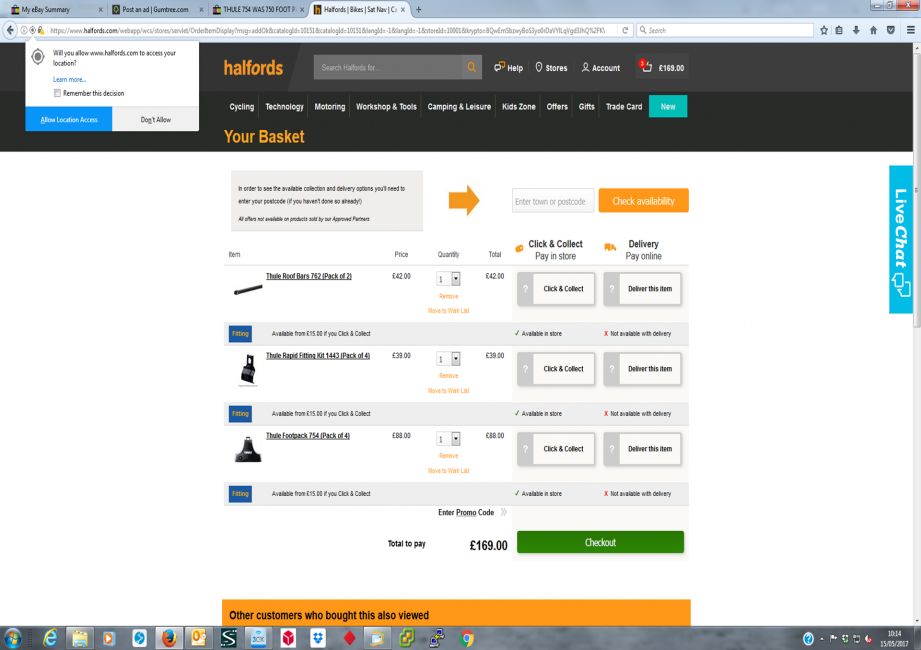Click the Halfords logo
This screenshot has width=921, height=650.
click(x=253, y=68)
